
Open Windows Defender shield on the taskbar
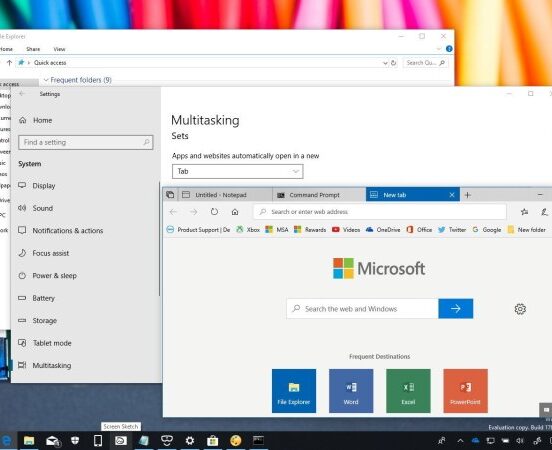(x=75, y=440)
